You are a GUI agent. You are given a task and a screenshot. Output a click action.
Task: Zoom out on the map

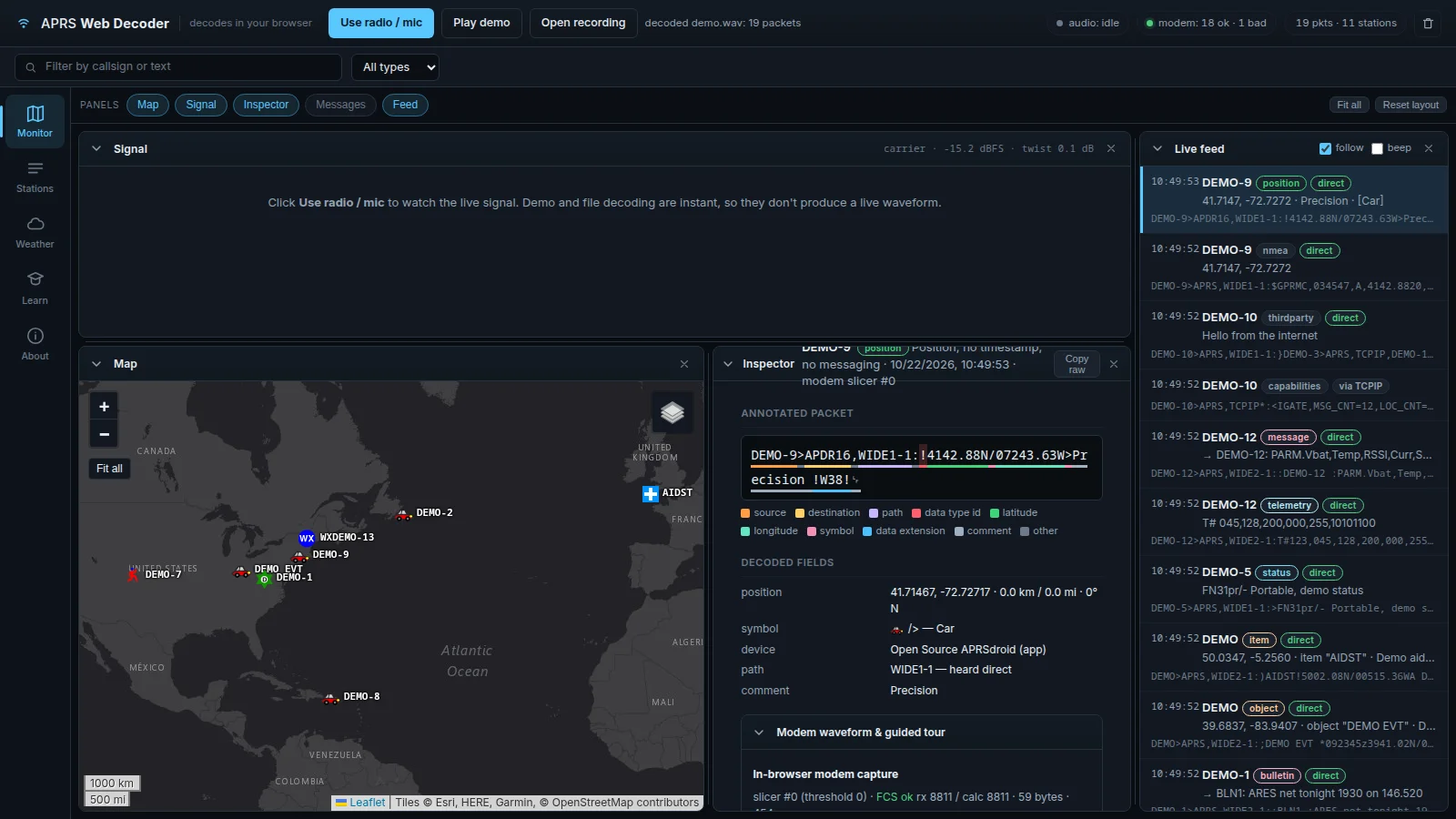(104, 434)
